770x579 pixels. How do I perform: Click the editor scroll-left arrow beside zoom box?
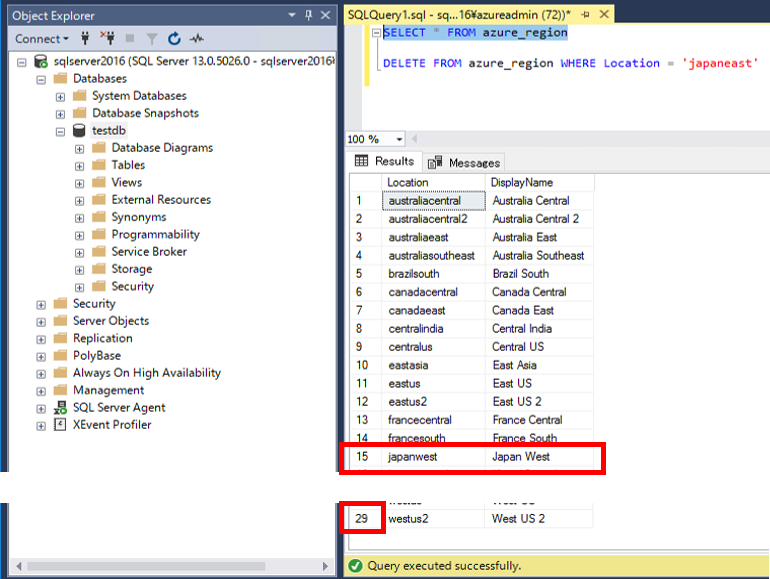point(414,139)
